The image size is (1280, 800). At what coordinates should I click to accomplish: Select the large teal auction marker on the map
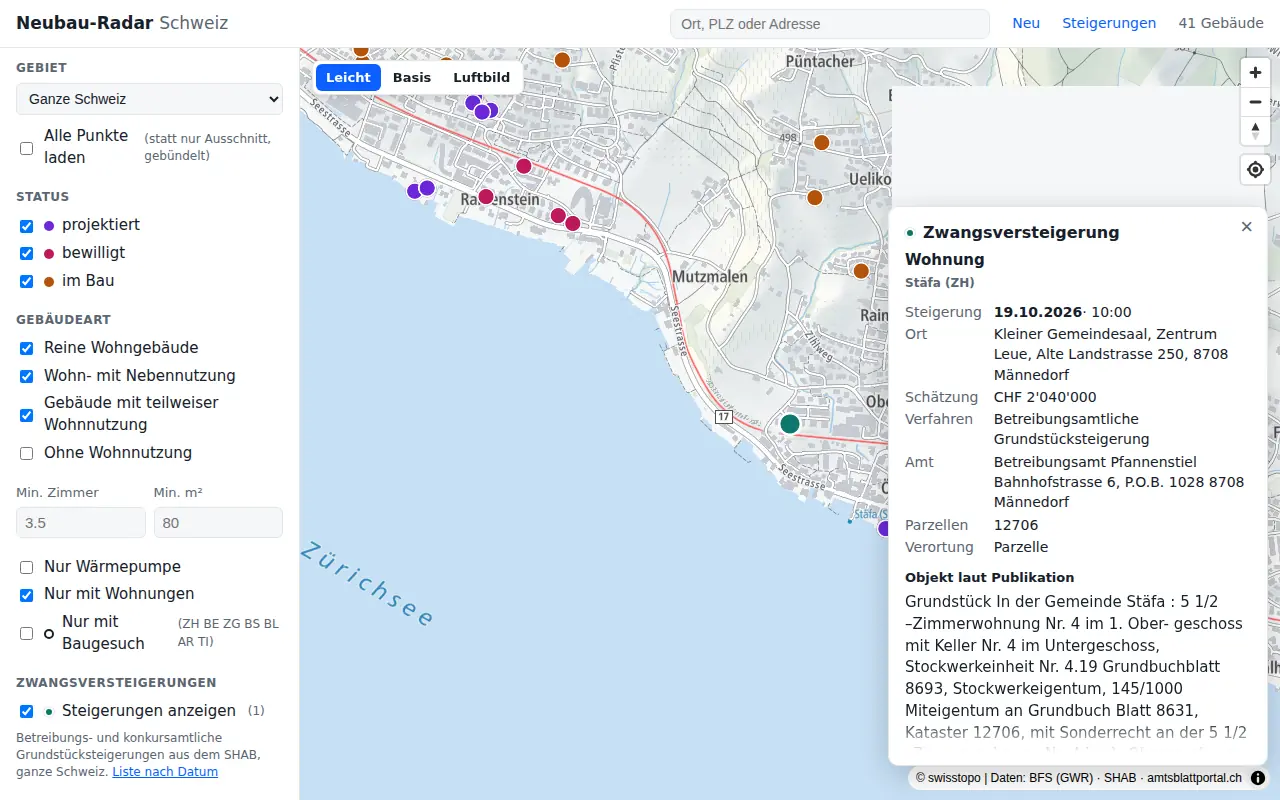coord(790,423)
